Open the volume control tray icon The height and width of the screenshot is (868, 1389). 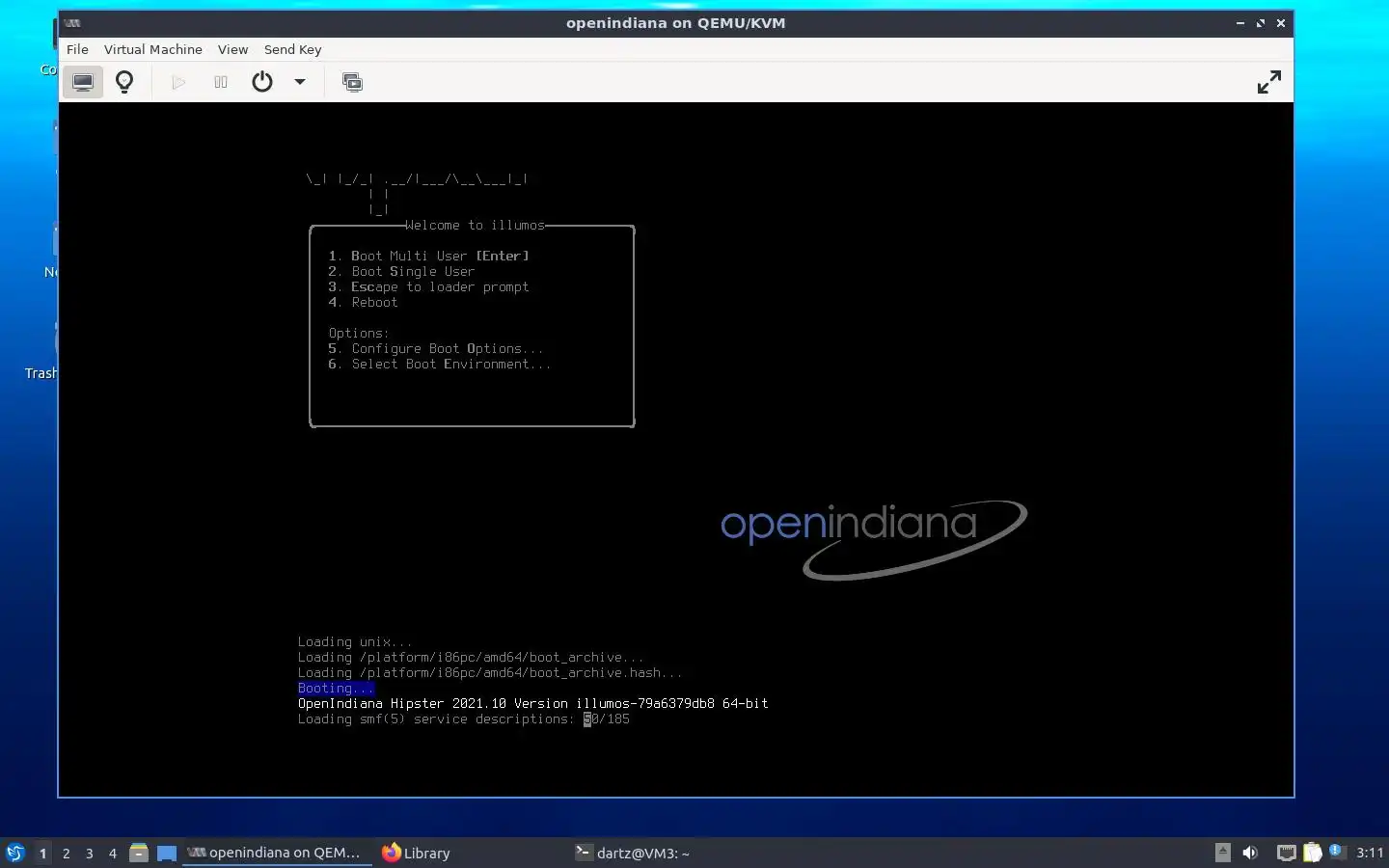tap(1250, 852)
